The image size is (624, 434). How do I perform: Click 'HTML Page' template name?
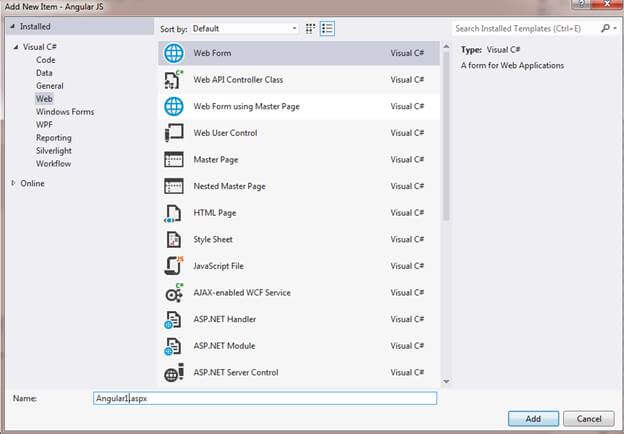(215, 213)
